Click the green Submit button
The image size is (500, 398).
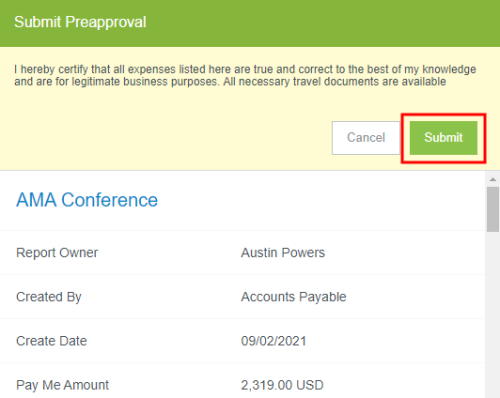click(x=443, y=138)
